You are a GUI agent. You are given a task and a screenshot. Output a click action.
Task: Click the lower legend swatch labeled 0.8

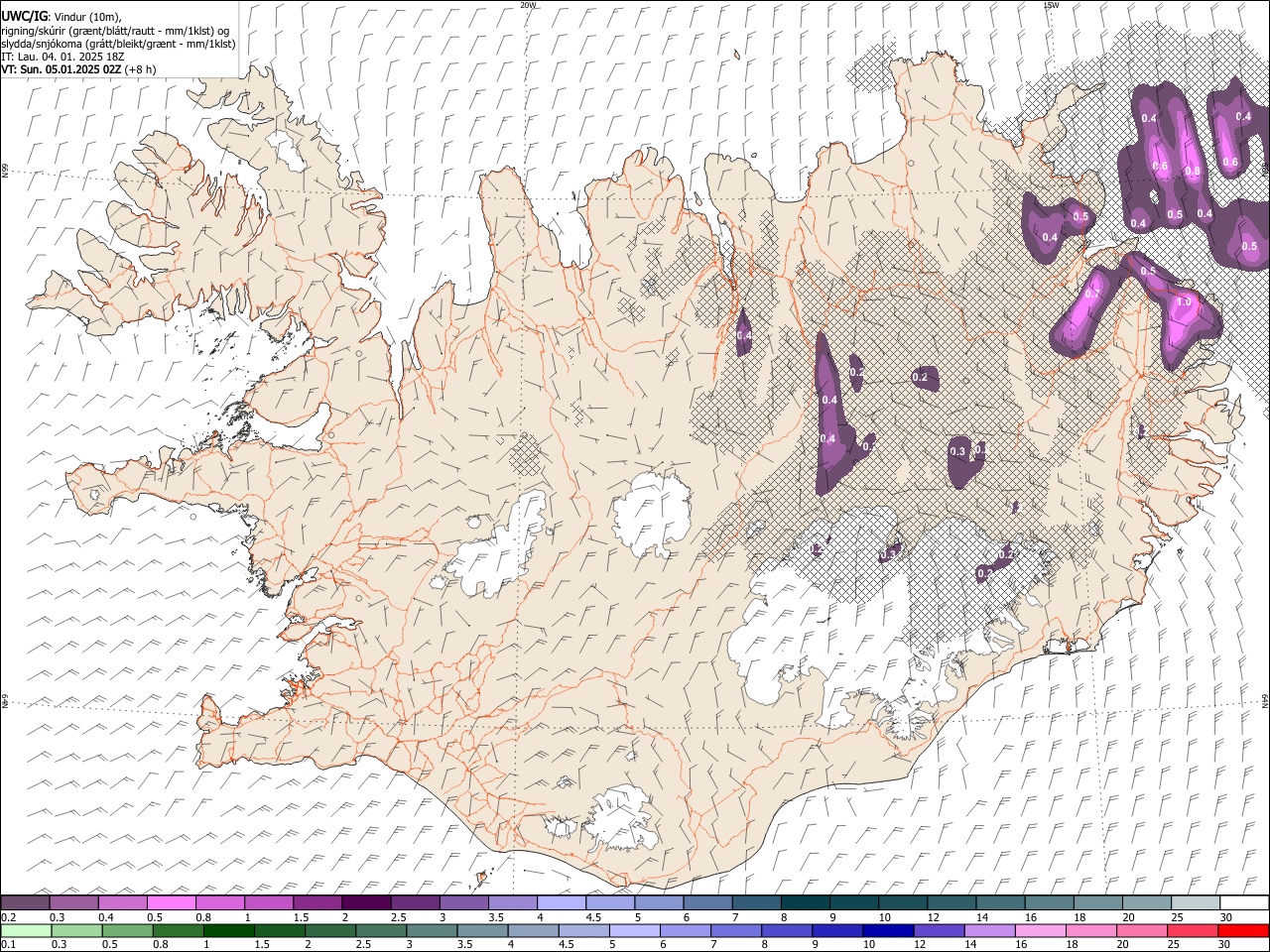(x=179, y=930)
